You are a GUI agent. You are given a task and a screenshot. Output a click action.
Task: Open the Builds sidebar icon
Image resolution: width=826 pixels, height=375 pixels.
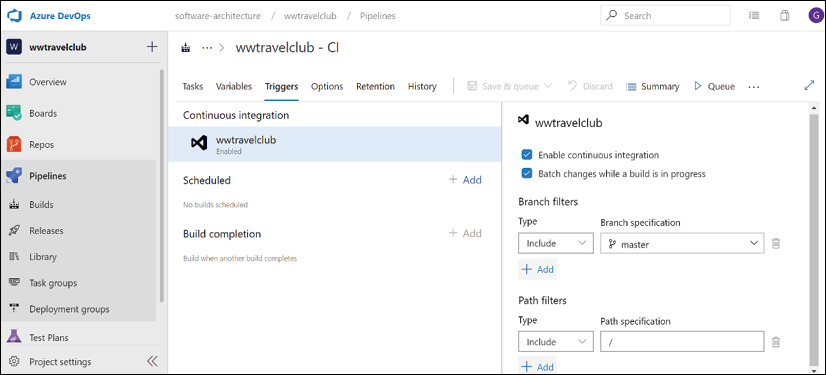point(14,205)
